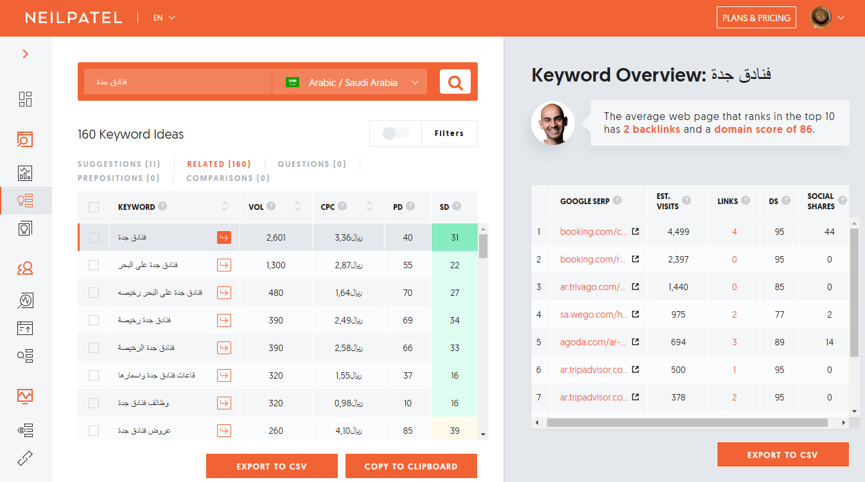Switch to the RELATED (160) tab
Image resolution: width=865 pixels, height=482 pixels.
pos(218,164)
